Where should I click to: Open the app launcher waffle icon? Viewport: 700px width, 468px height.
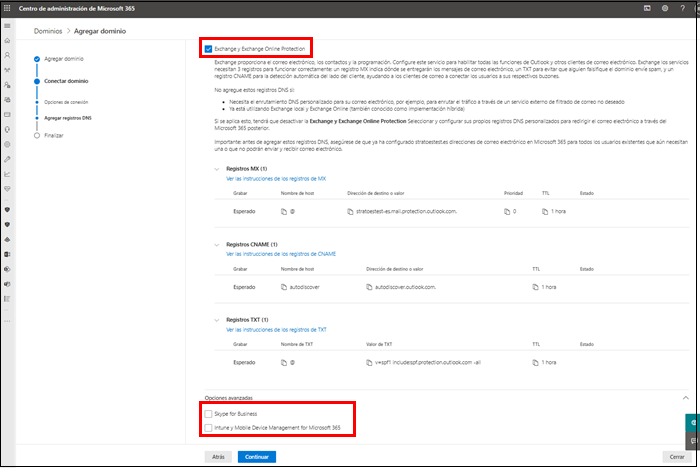[7, 8]
